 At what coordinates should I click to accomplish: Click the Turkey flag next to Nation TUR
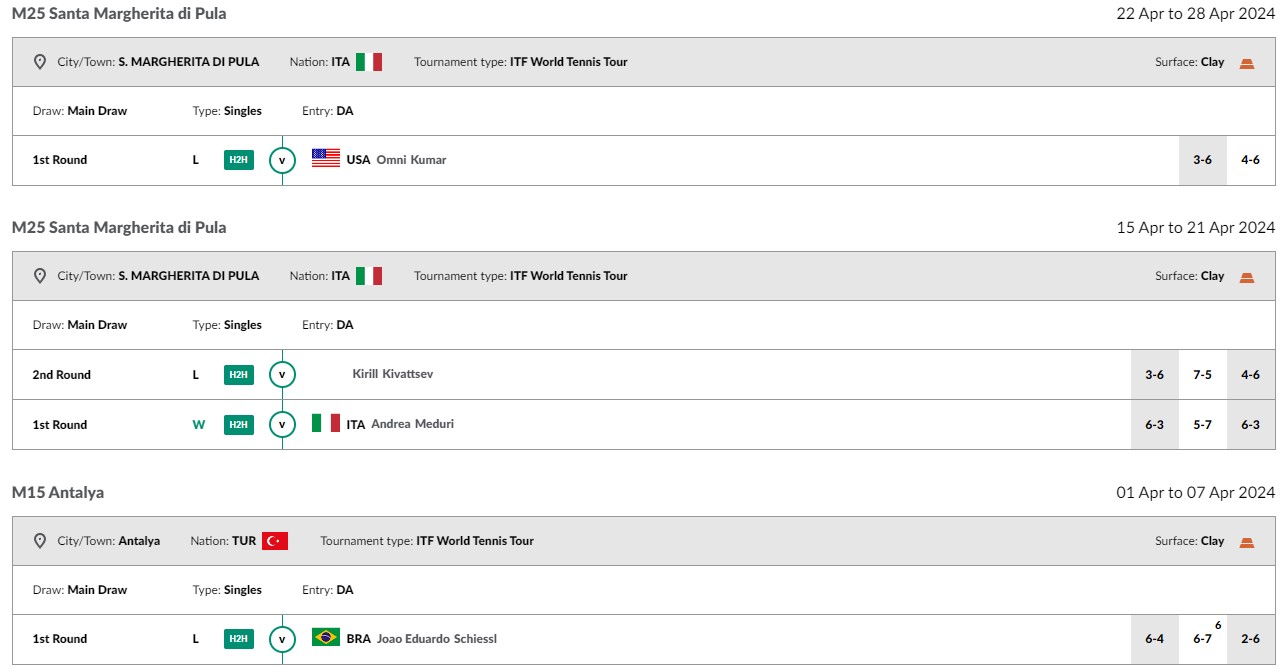point(275,541)
